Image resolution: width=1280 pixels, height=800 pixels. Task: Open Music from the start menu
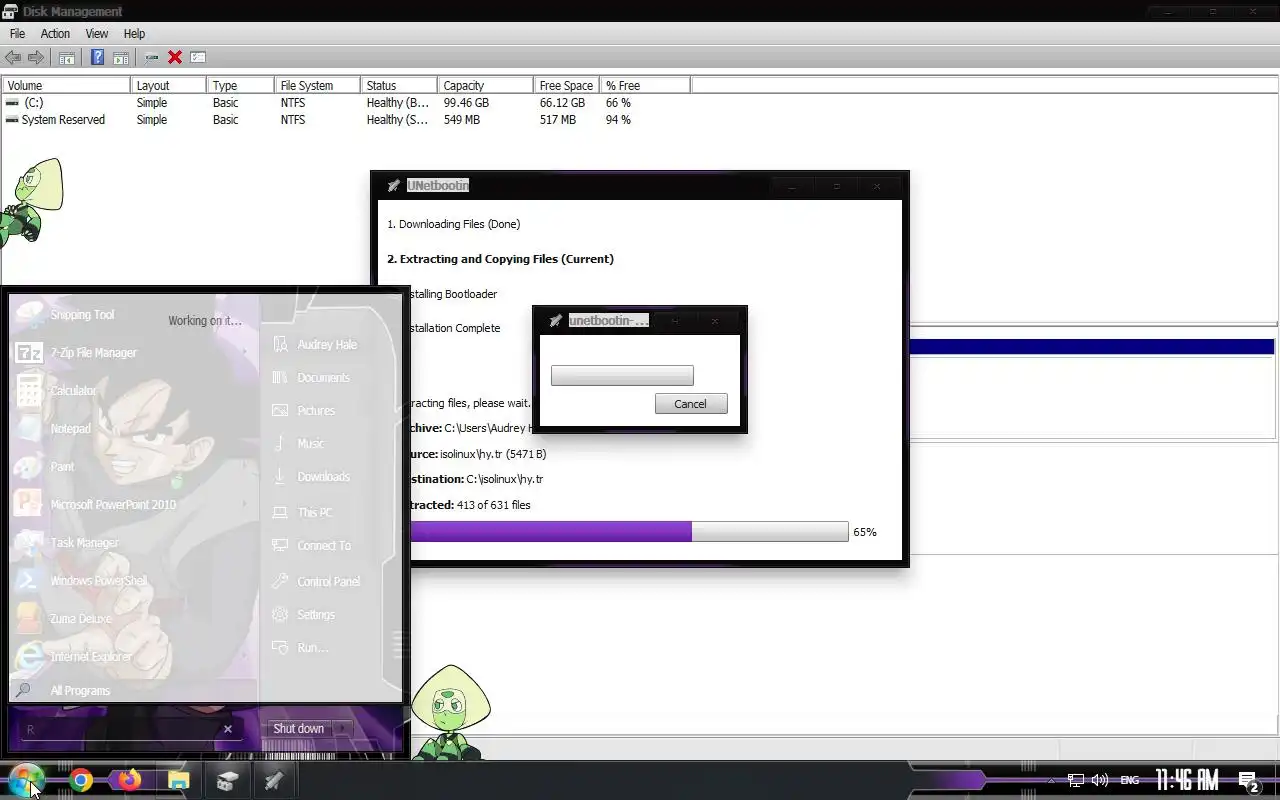(311, 444)
